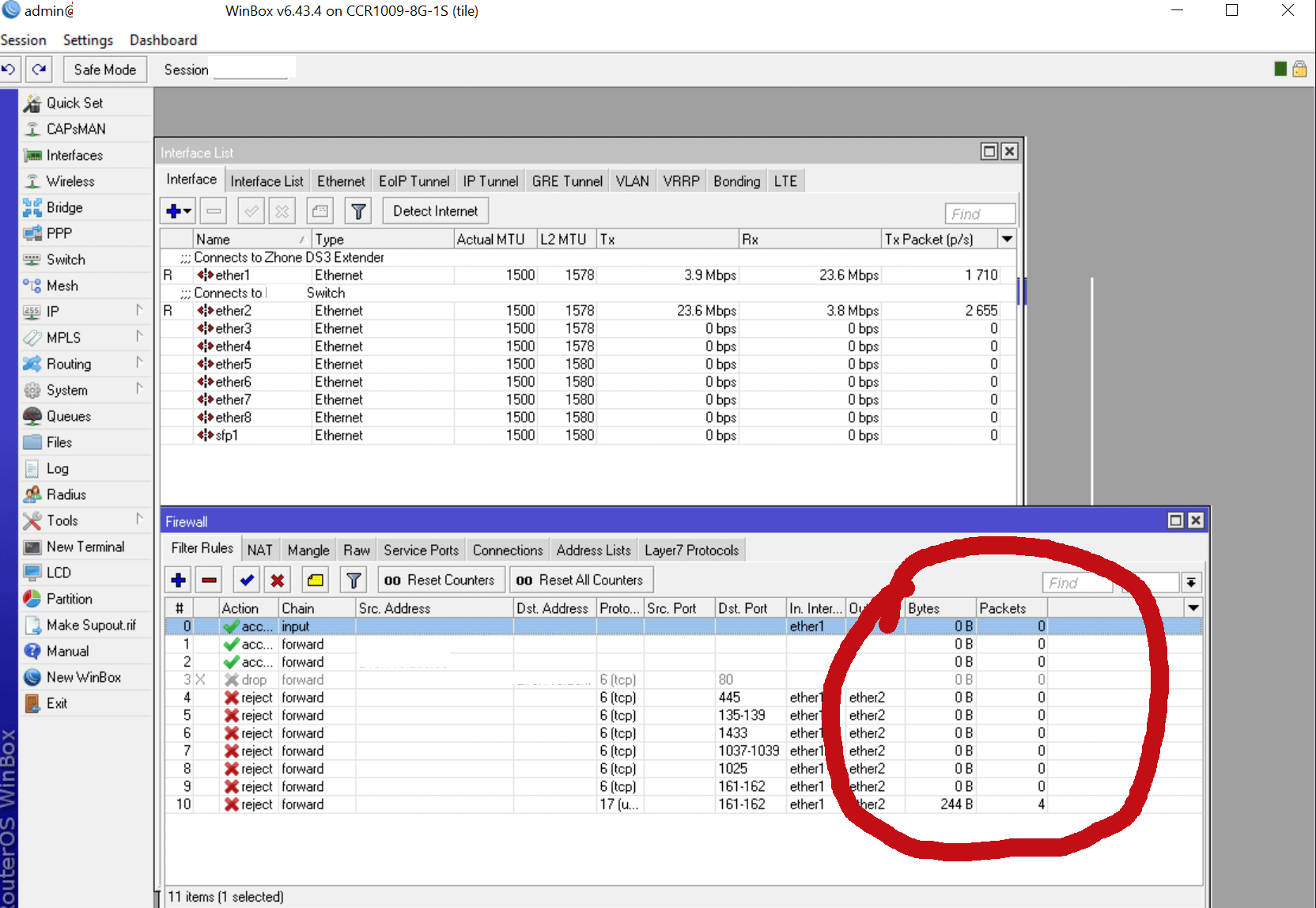
Task: Click the yellow comment icon in Firewall toolbar
Action: click(x=315, y=581)
